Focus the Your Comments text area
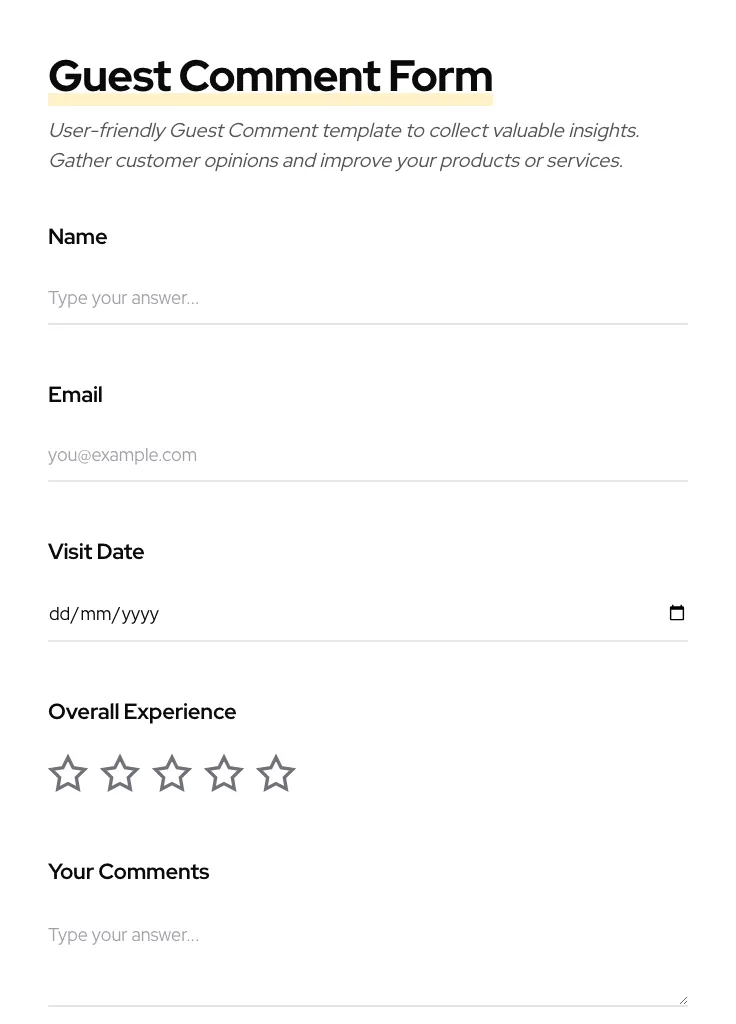Screen dimensions: 736x1024 pyautogui.click(x=367, y=955)
